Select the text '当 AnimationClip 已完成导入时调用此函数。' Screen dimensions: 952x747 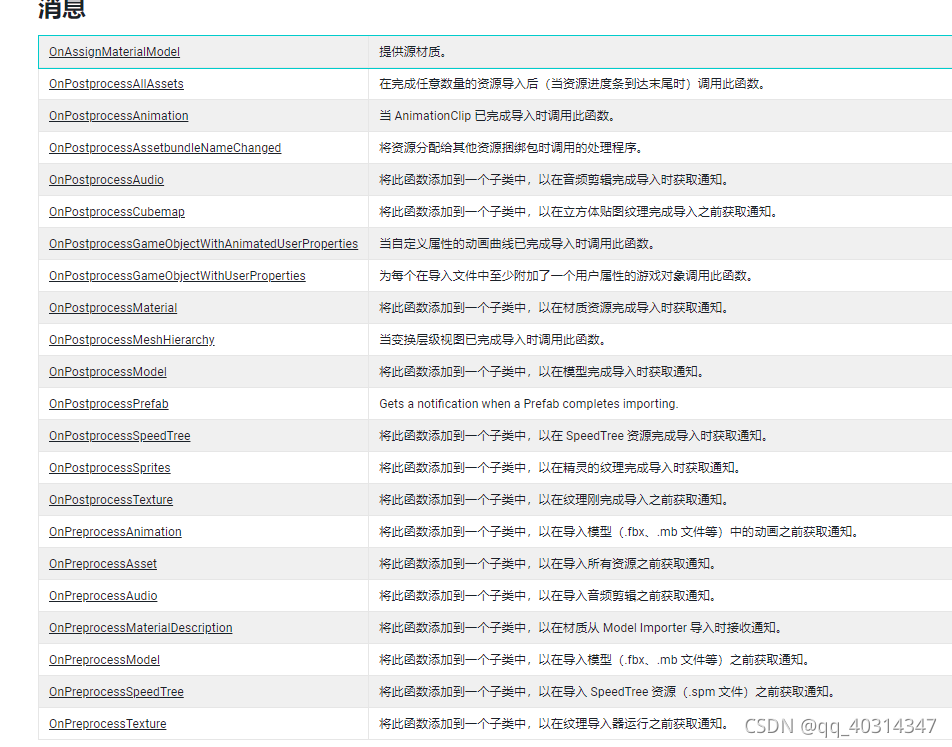[x=499, y=115]
